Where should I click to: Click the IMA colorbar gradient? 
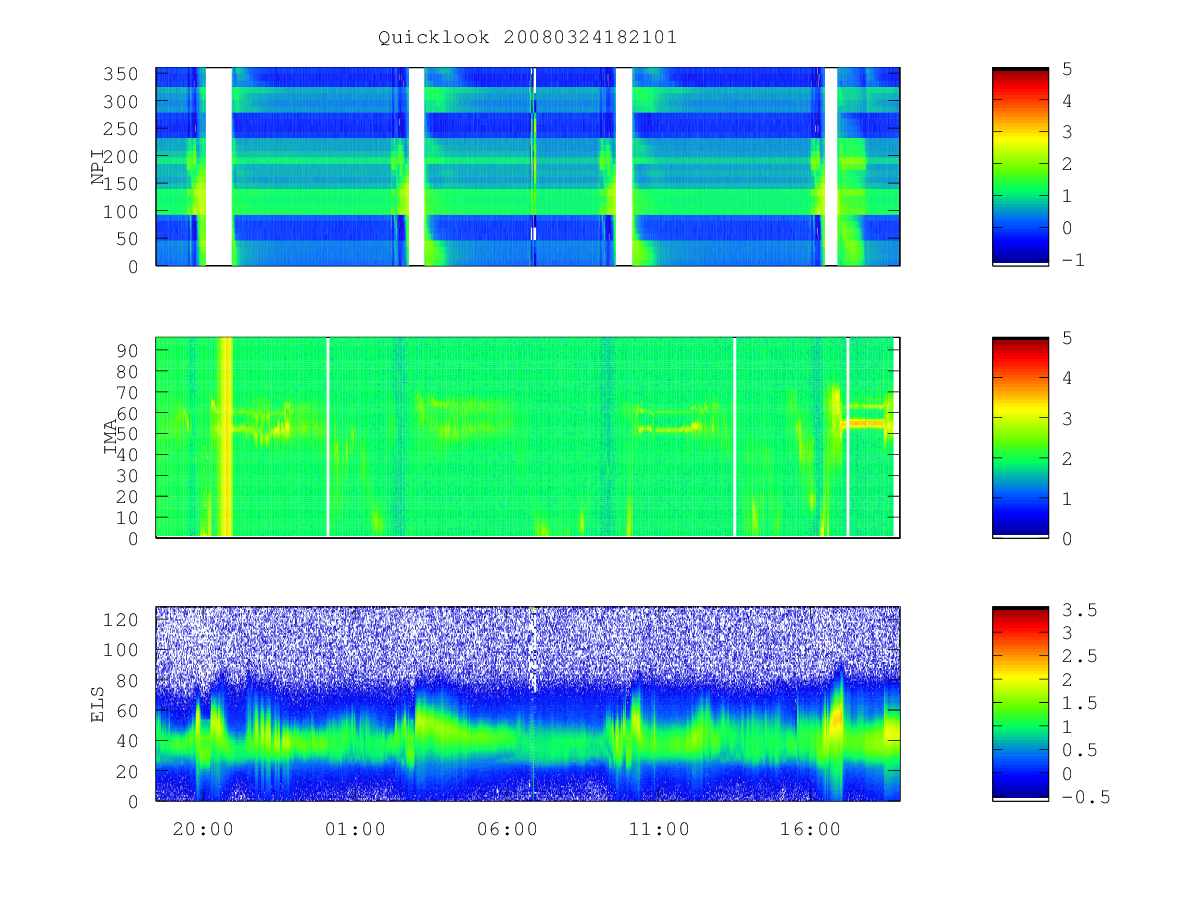click(1020, 437)
